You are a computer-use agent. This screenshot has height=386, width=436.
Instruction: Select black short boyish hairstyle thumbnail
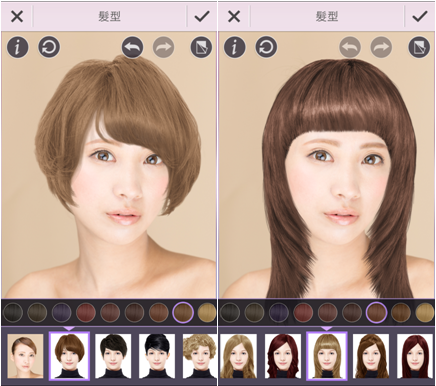[x=113, y=356]
